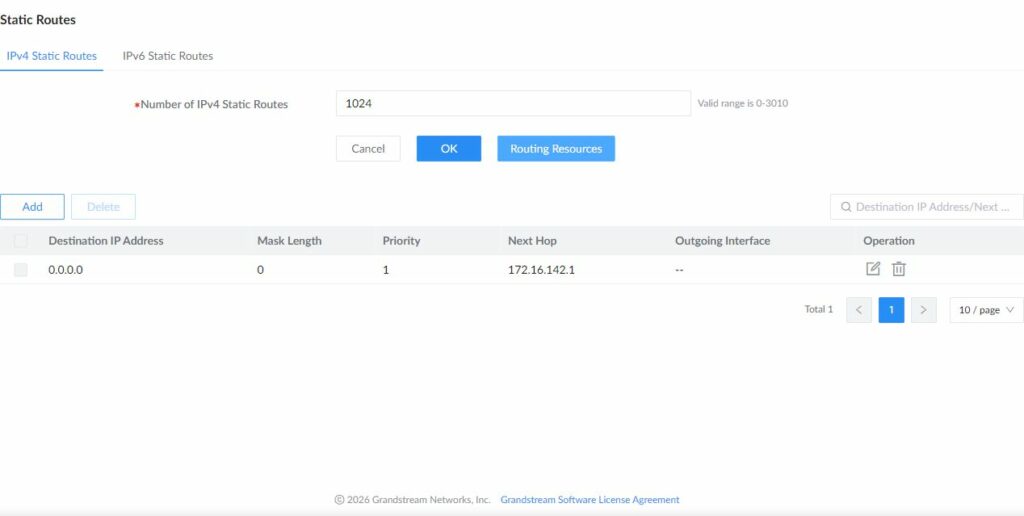This screenshot has width=1024, height=516.
Task: Open the 10 / page dropdown
Action: pyautogui.click(x=986, y=310)
